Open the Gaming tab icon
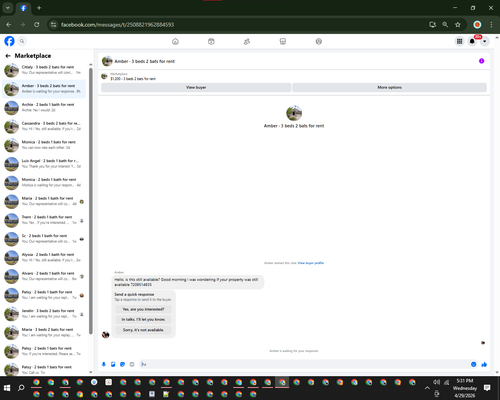Image resolution: width=500 pixels, height=400 pixels. click(319, 41)
